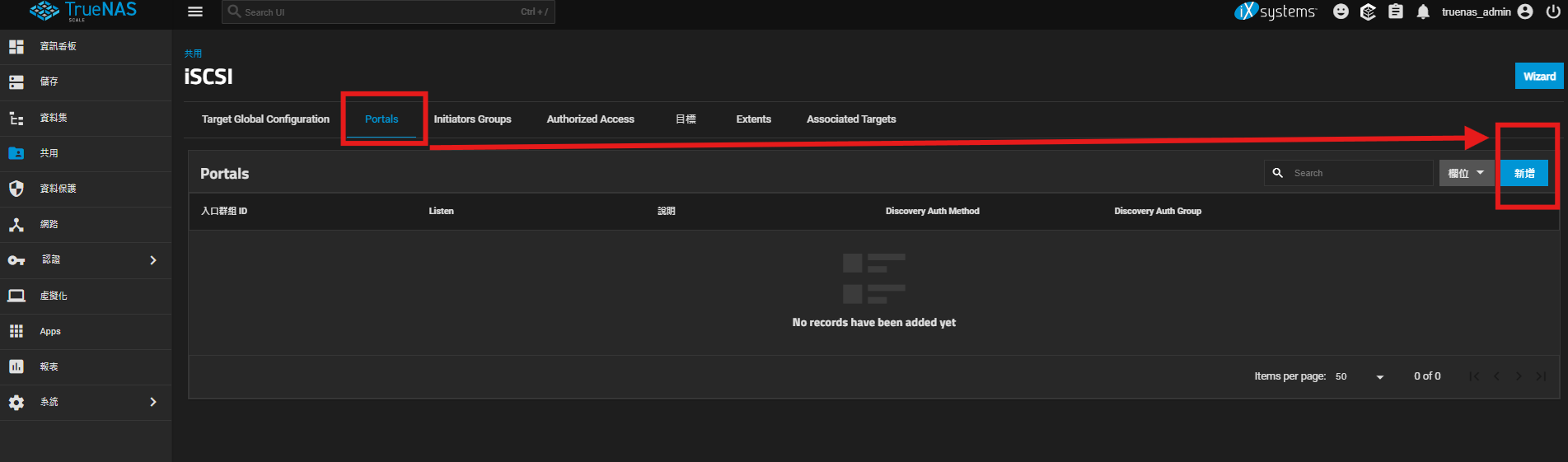Click the feedback smiley face icon
The height and width of the screenshot is (462, 1568).
click(1341, 12)
